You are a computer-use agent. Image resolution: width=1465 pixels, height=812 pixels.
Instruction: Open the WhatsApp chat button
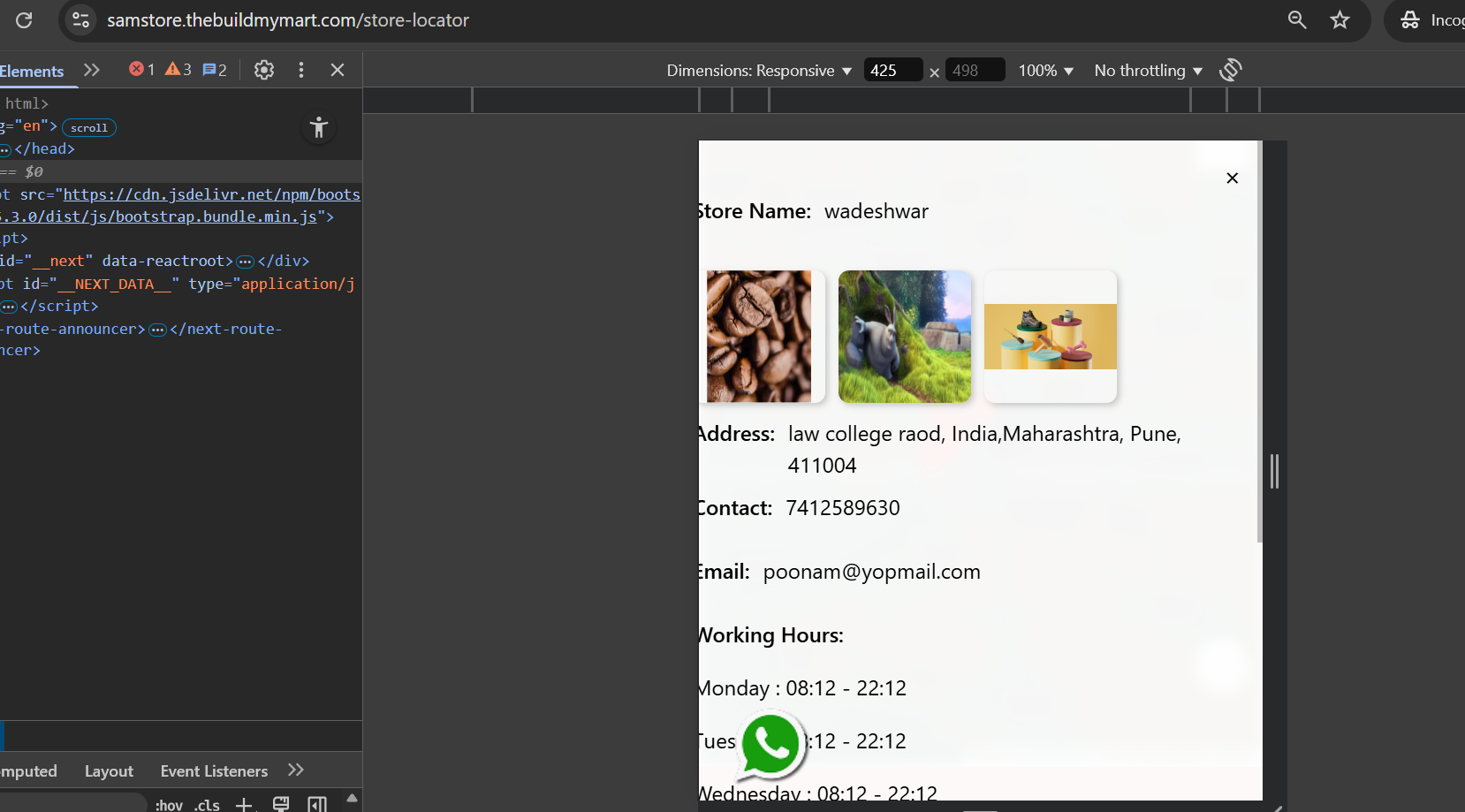(771, 746)
